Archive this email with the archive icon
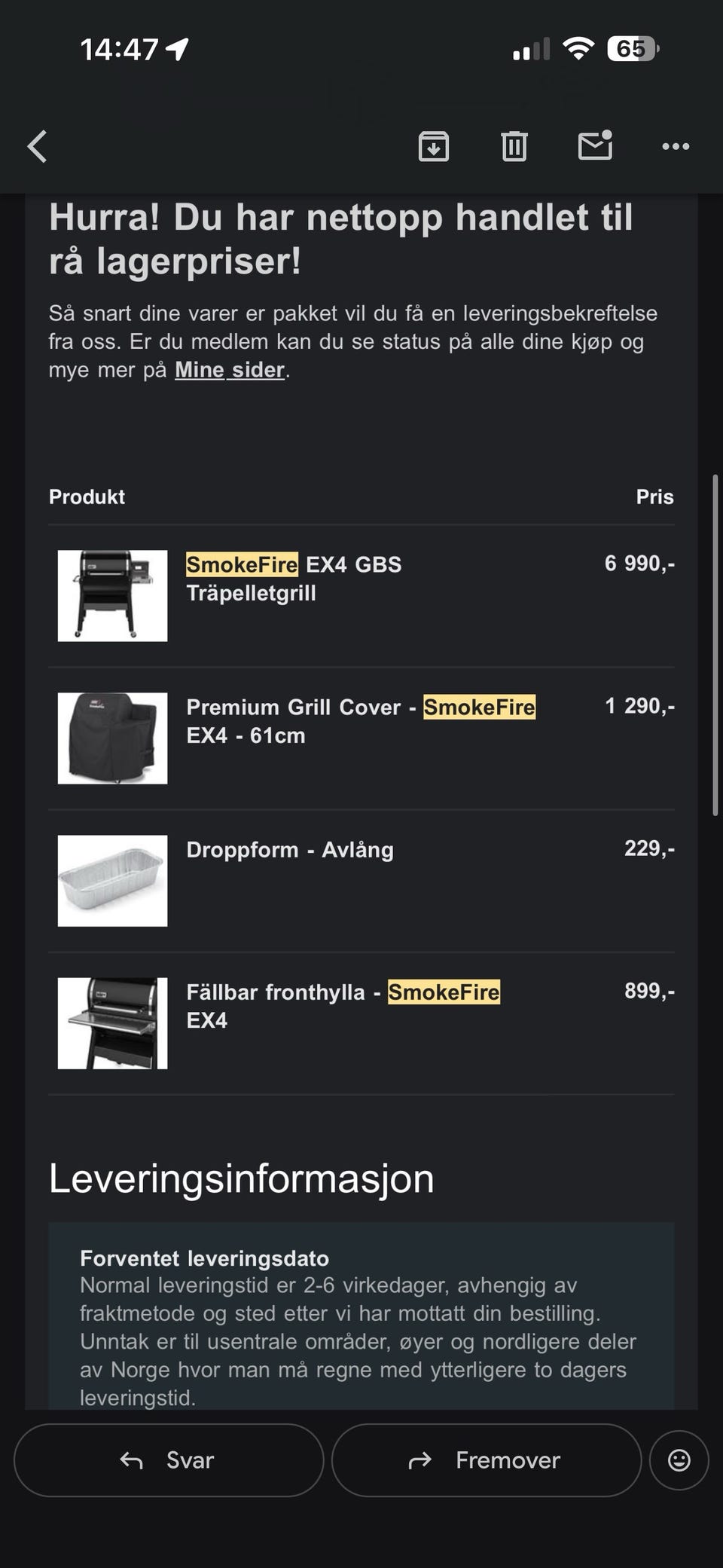The height and width of the screenshot is (1568, 723). (x=434, y=146)
